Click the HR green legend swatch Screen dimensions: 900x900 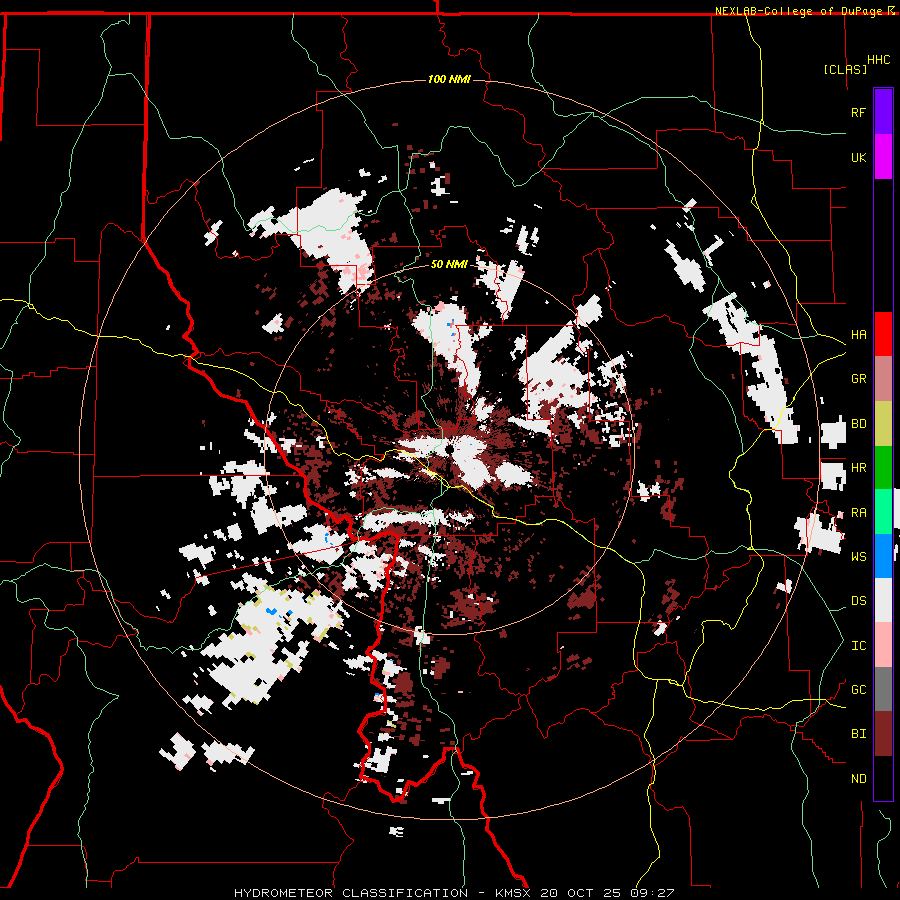coord(883,468)
